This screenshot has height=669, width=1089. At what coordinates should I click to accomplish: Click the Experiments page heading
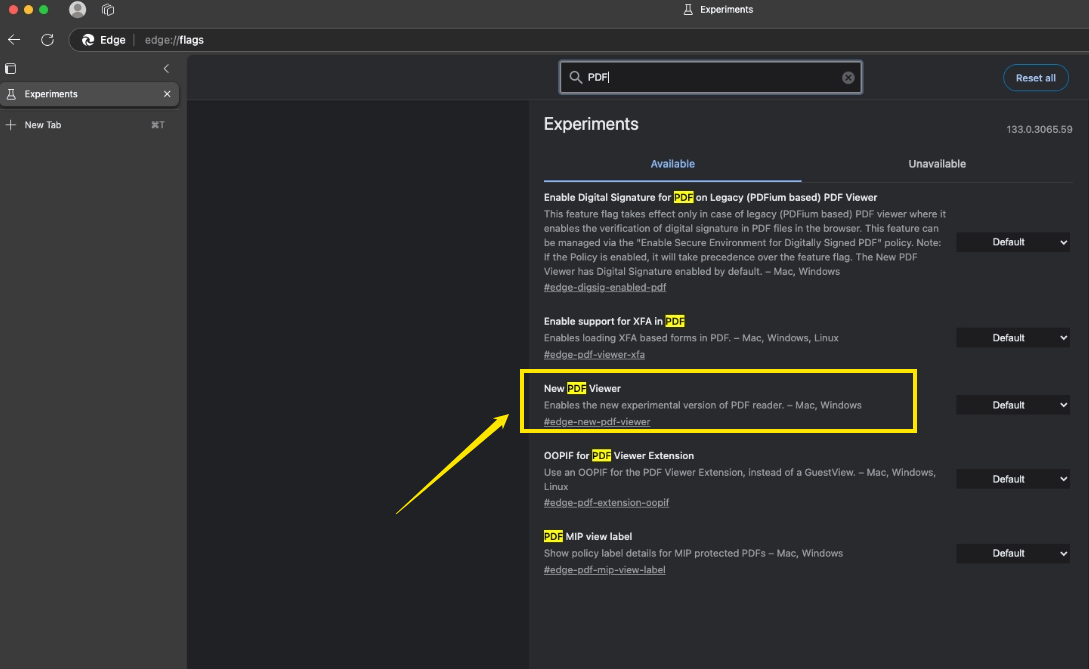[x=591, y=124]
